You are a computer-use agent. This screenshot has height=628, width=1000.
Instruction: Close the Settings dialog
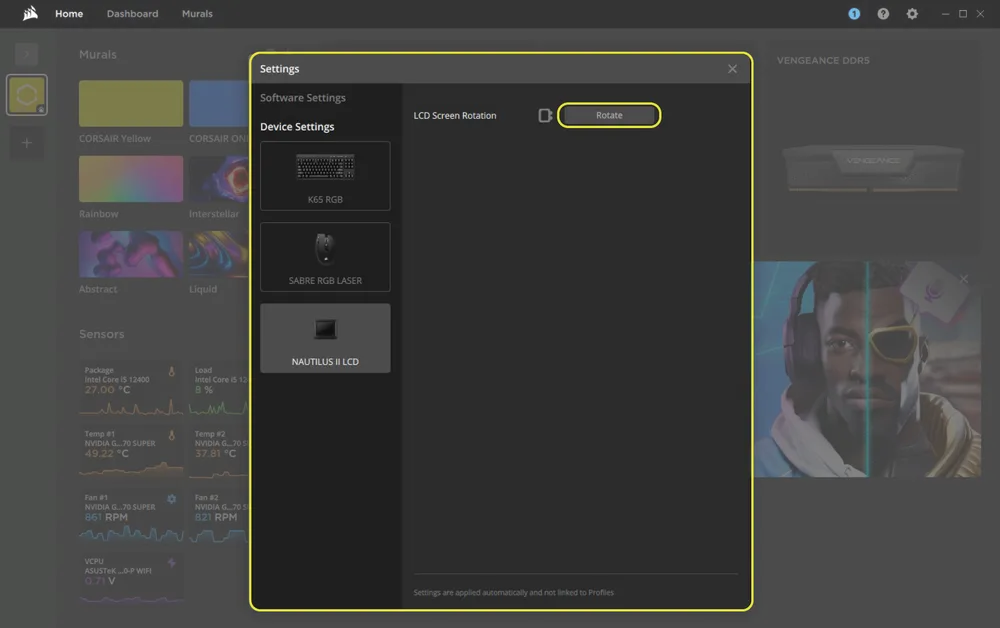click(x=732, y=69)
